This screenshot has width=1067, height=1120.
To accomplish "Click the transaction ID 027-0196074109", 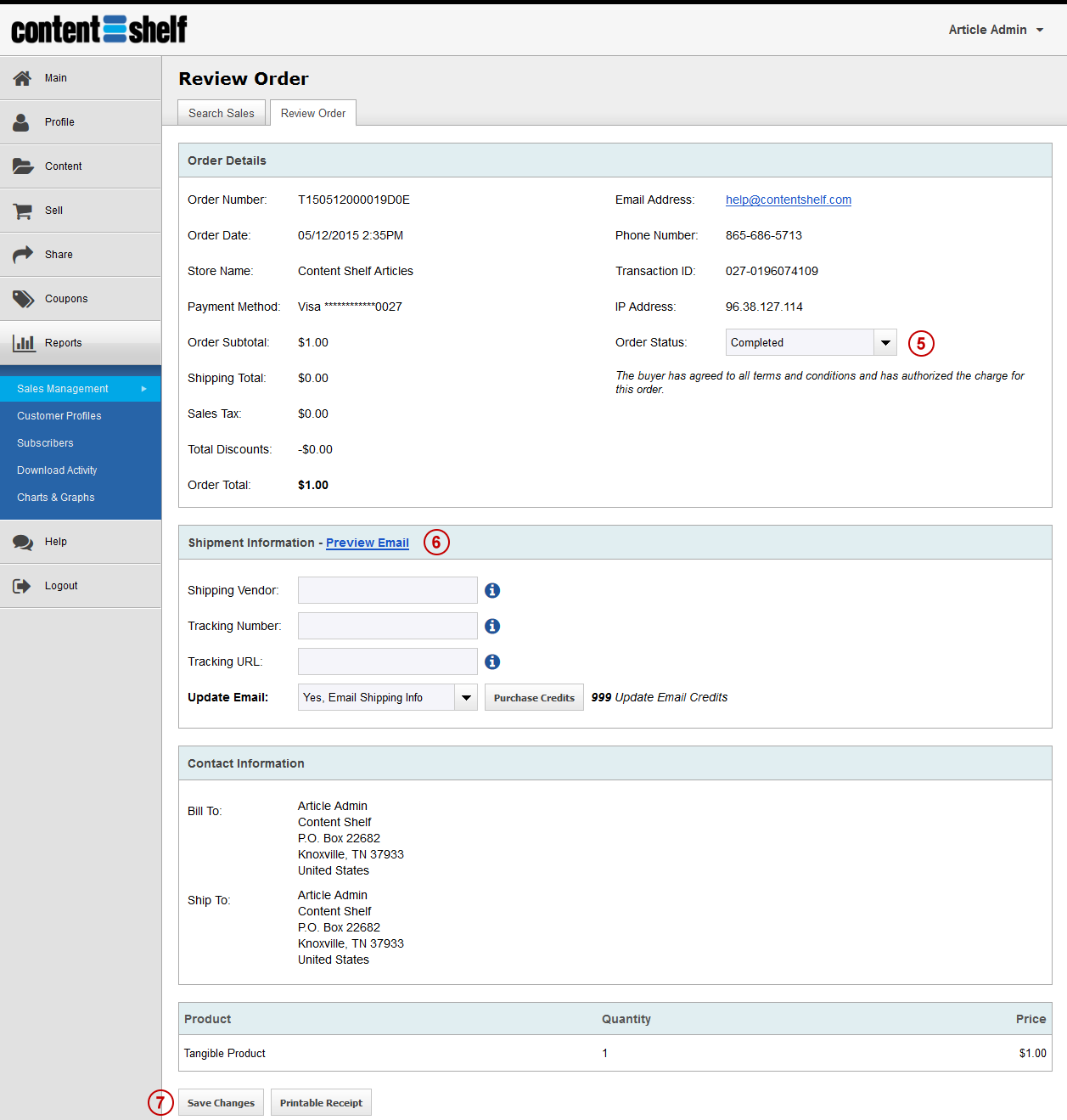I will pos(772,271).
